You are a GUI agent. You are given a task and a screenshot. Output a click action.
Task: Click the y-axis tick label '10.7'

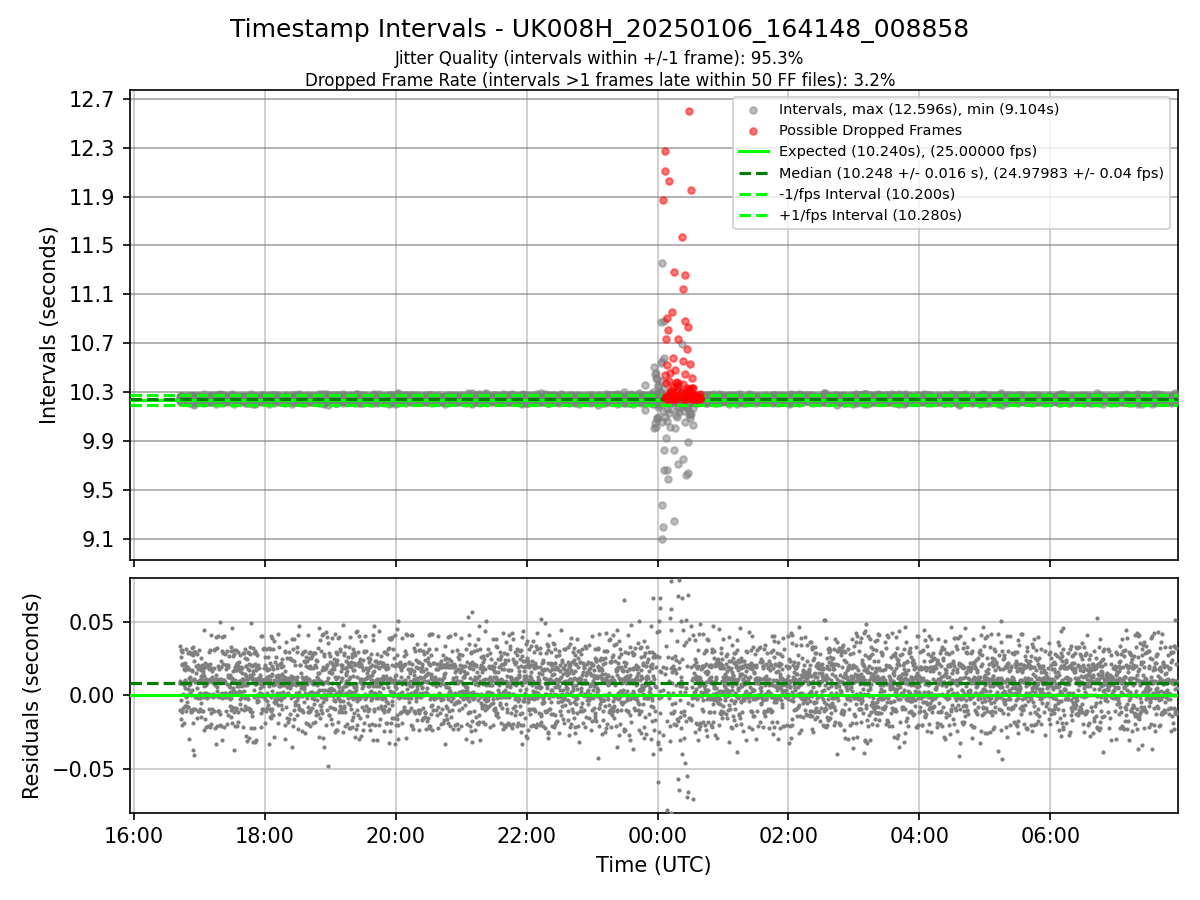click(x=94, y=343)
